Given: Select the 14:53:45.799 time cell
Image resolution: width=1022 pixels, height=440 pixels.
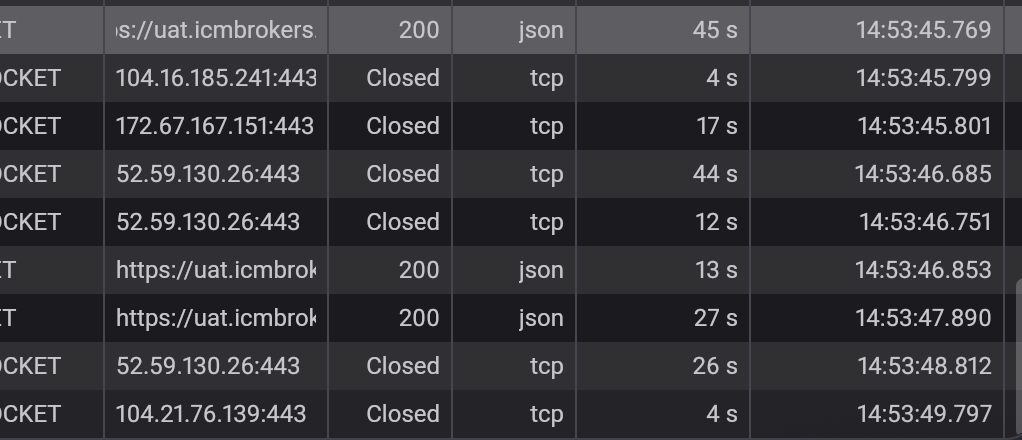Looking at the screenshot, I should [923, 78].
